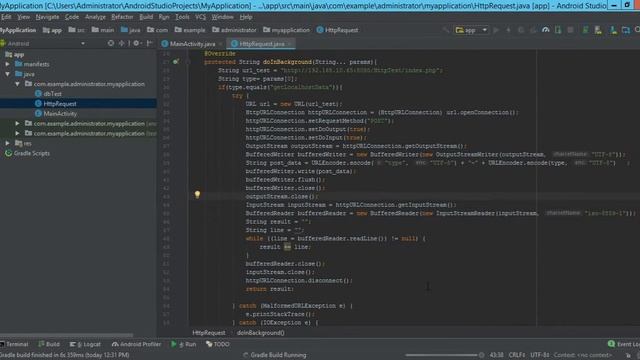Collapse the doInBackground method fold marker

click(x=188, y=62)
